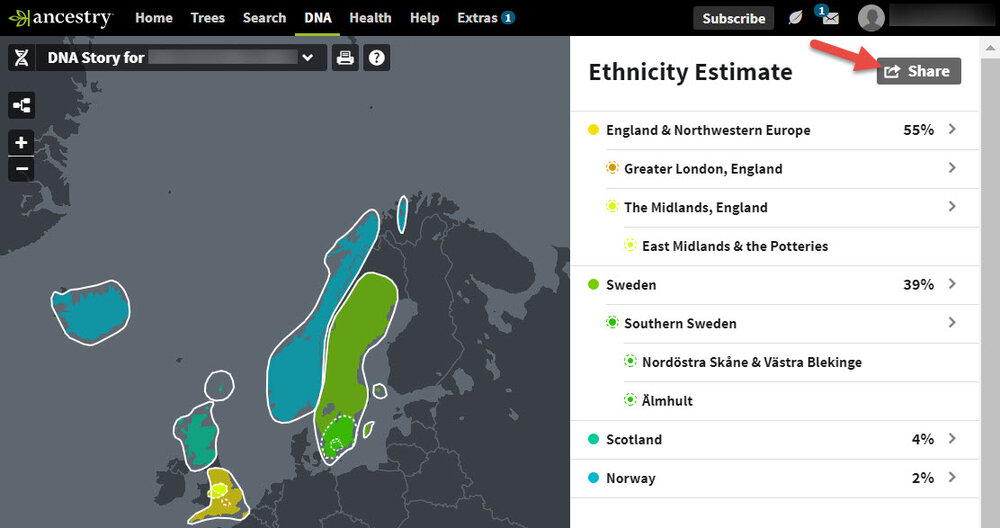Select the Southern Sweden row
Viewport: 1000px width, 528px height.
791,323
